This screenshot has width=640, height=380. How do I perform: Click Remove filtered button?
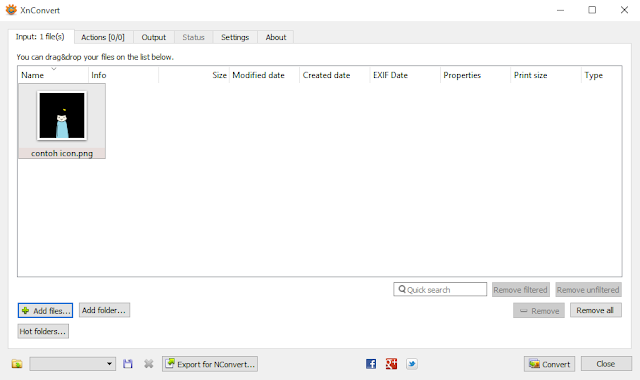[x=521, y=290]
